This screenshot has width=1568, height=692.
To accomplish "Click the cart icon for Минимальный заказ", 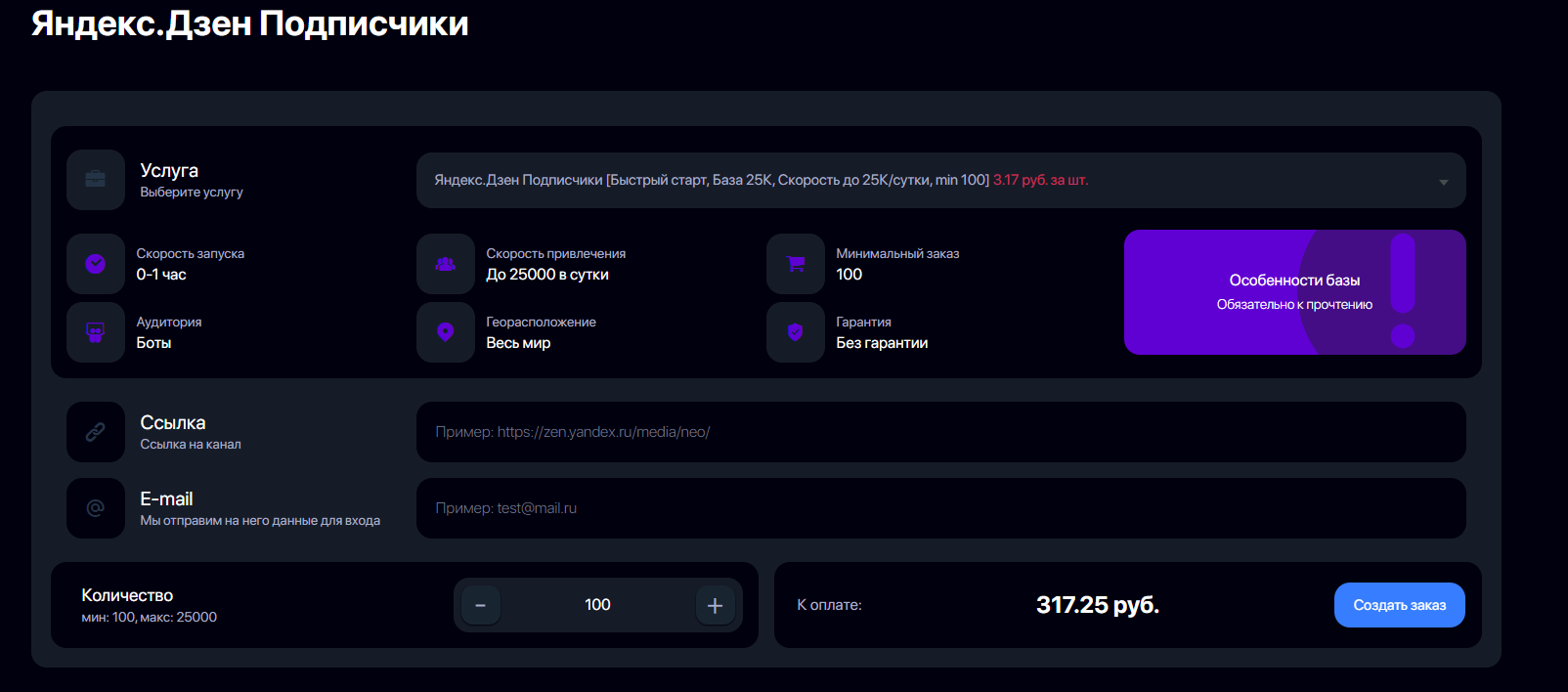I will click(796, 263).
